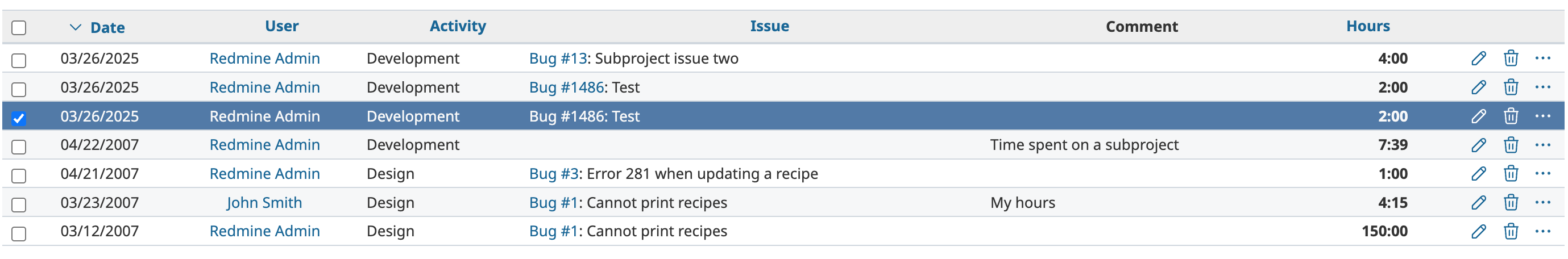Viewport: 1568px width, 259px height.
Task: Edit the 150:00 hours entry with the pencil icon
Action: click(1478, 231)
